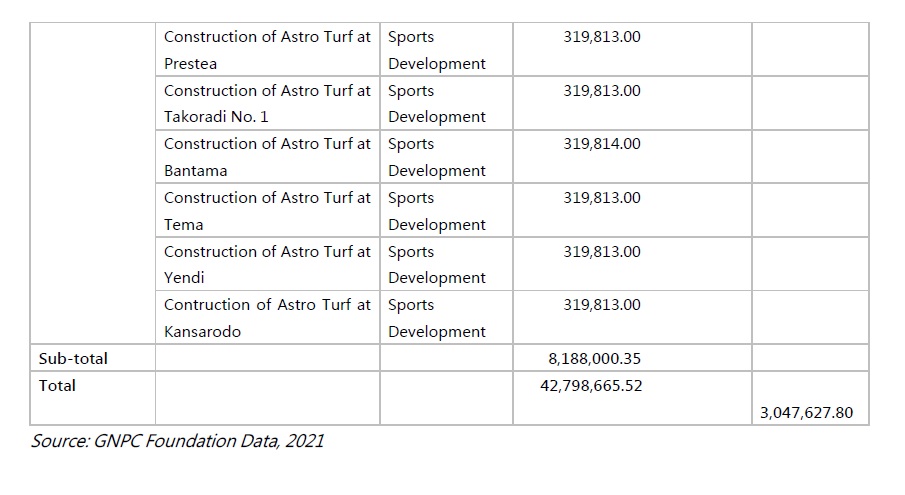Select Sports Development in the Tema row
This screenshot has height=495, width=905.
click(x=437, y=211)
